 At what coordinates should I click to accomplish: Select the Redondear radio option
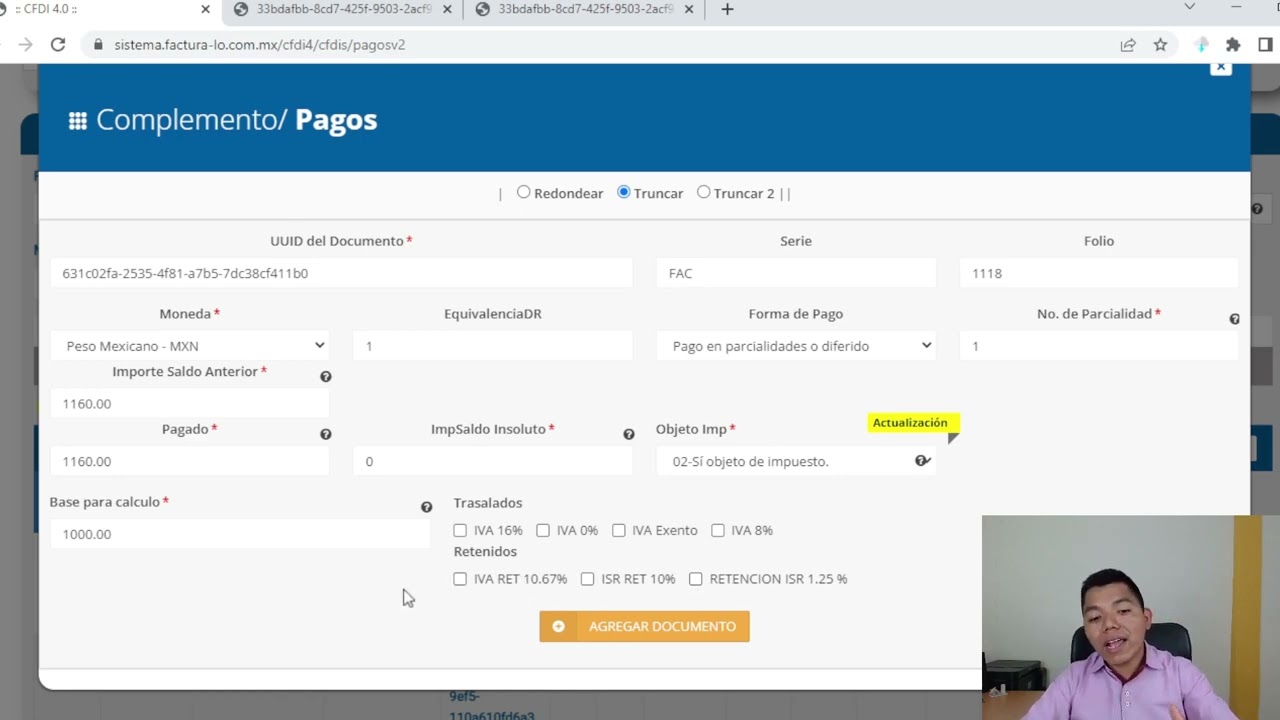(x=523, y=192)
